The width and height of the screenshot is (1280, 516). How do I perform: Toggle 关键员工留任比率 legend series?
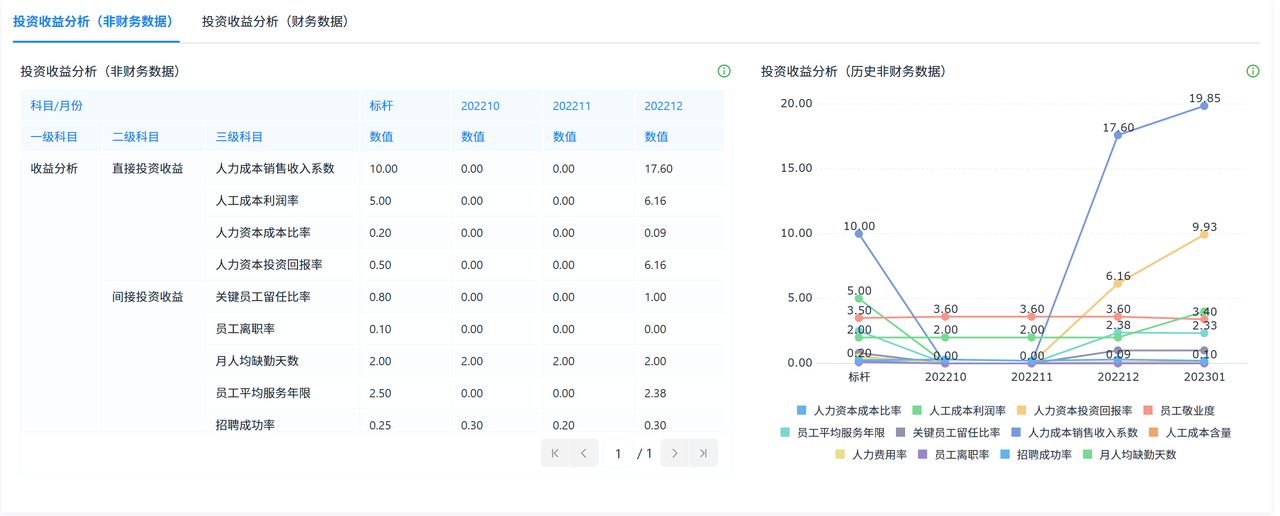(x=948, y=433)
